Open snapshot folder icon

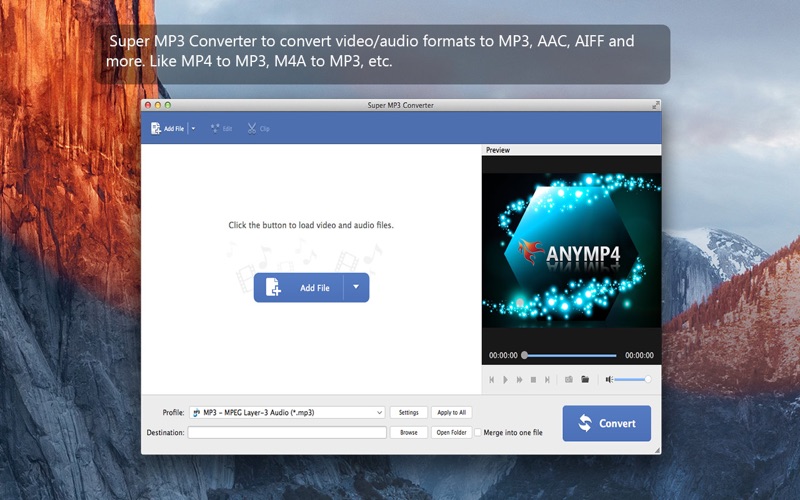[585, 379]
